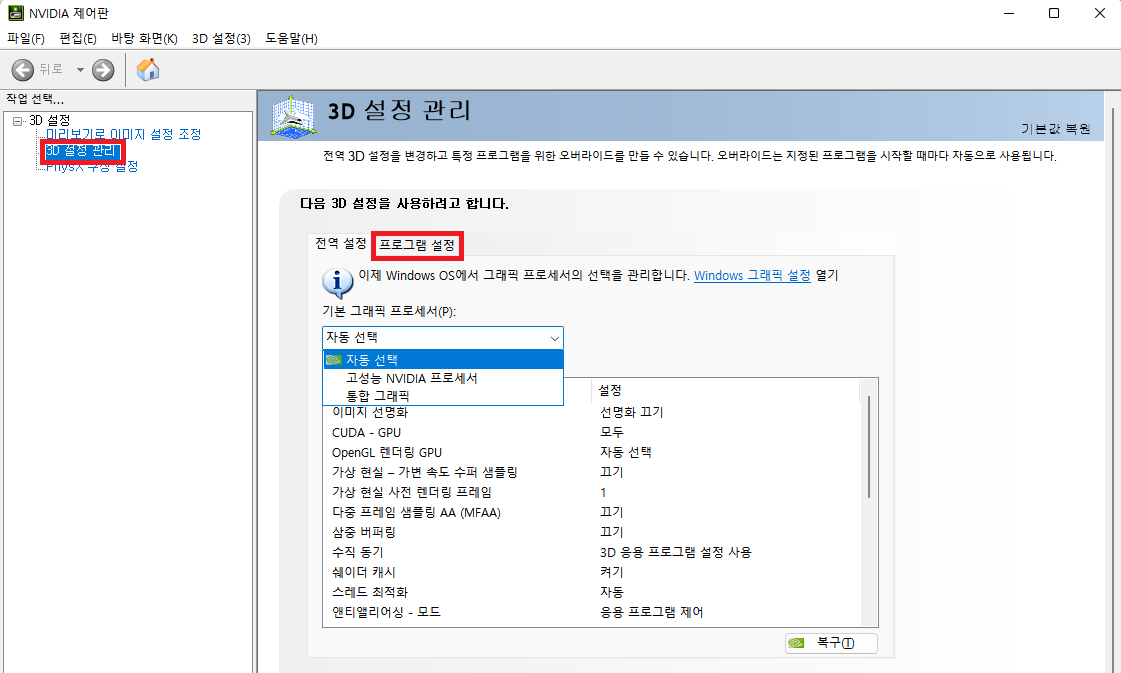Select 가상 현실 사전 렌더링 프레임 row
This screenshot has height=673, width=1121.
tap(592, 492)
